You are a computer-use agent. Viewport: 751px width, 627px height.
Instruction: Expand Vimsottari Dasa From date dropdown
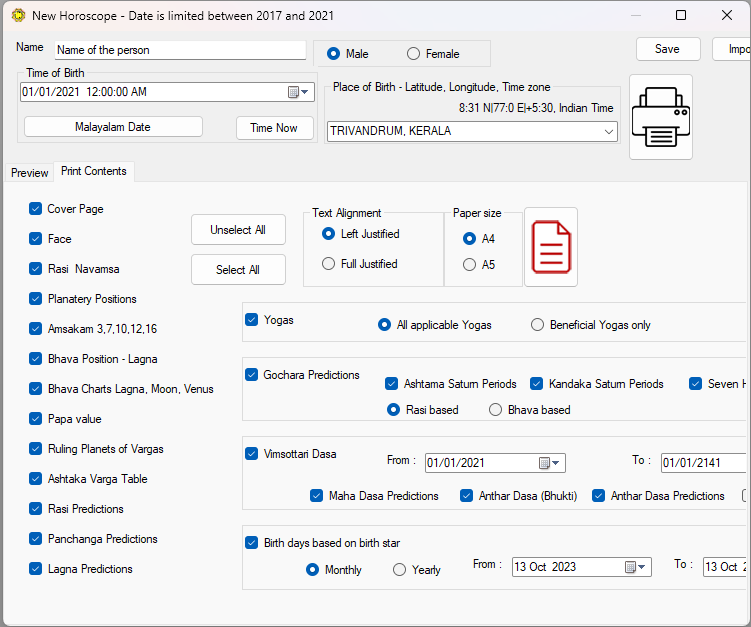pyautogui.click(x=557, y=463)
